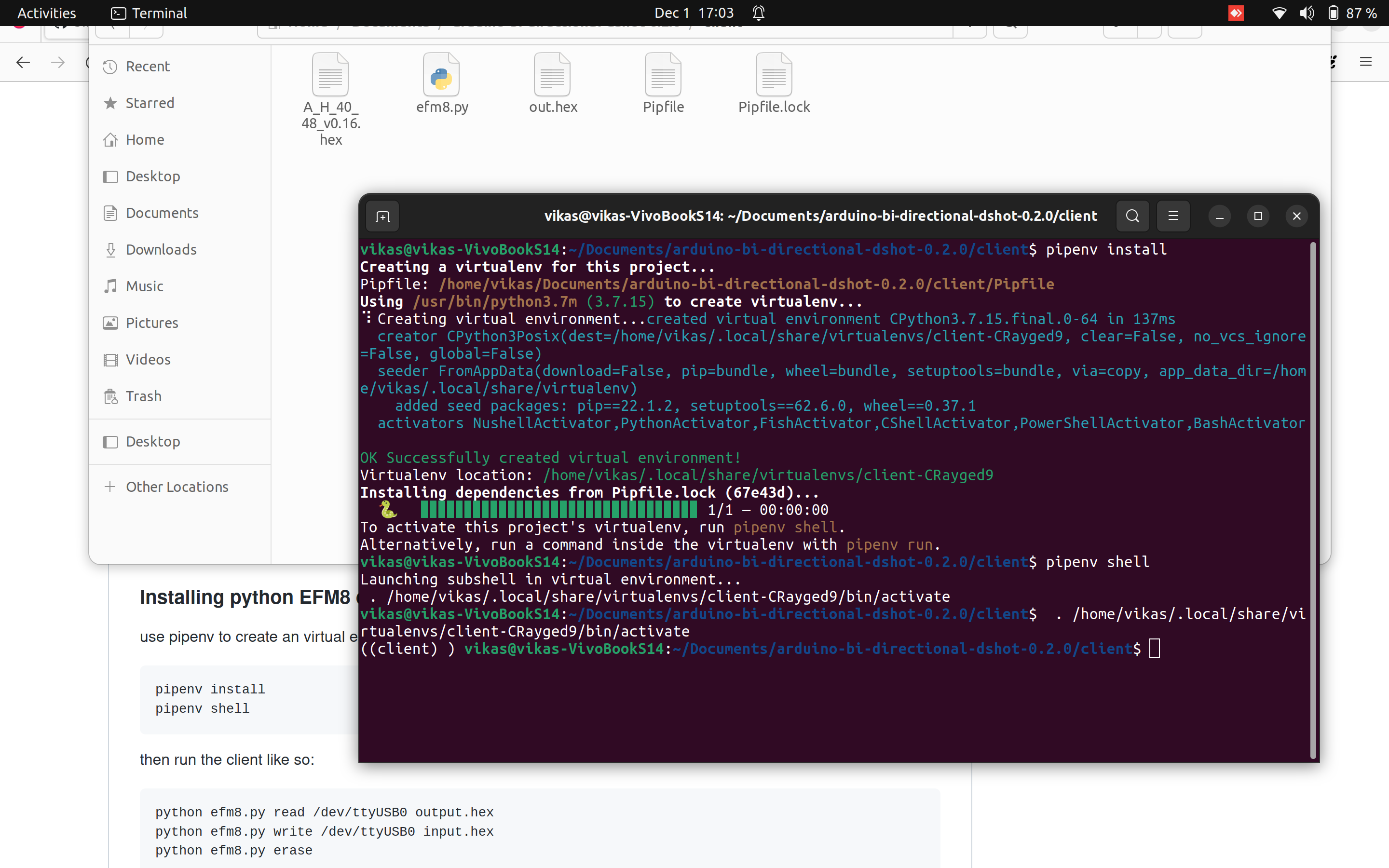Click 'python efm8.py write /dev/ttyUSB0 input.hex' line
1389x868 pixels.
(x=324, y=831)
